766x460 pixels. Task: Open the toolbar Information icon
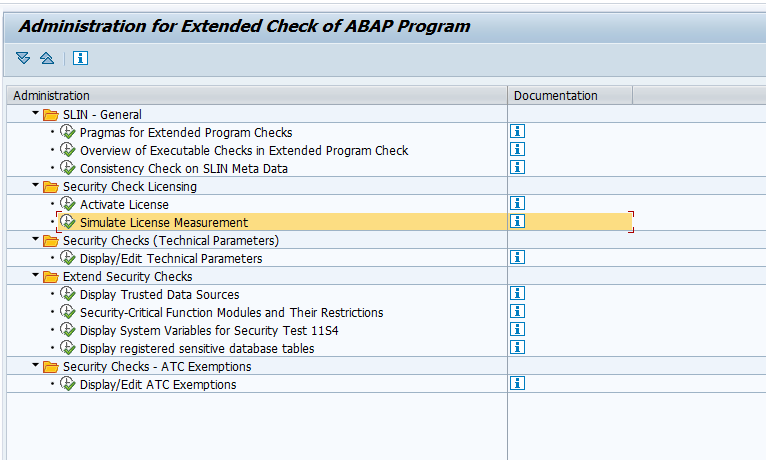click(x=81, y=58)
